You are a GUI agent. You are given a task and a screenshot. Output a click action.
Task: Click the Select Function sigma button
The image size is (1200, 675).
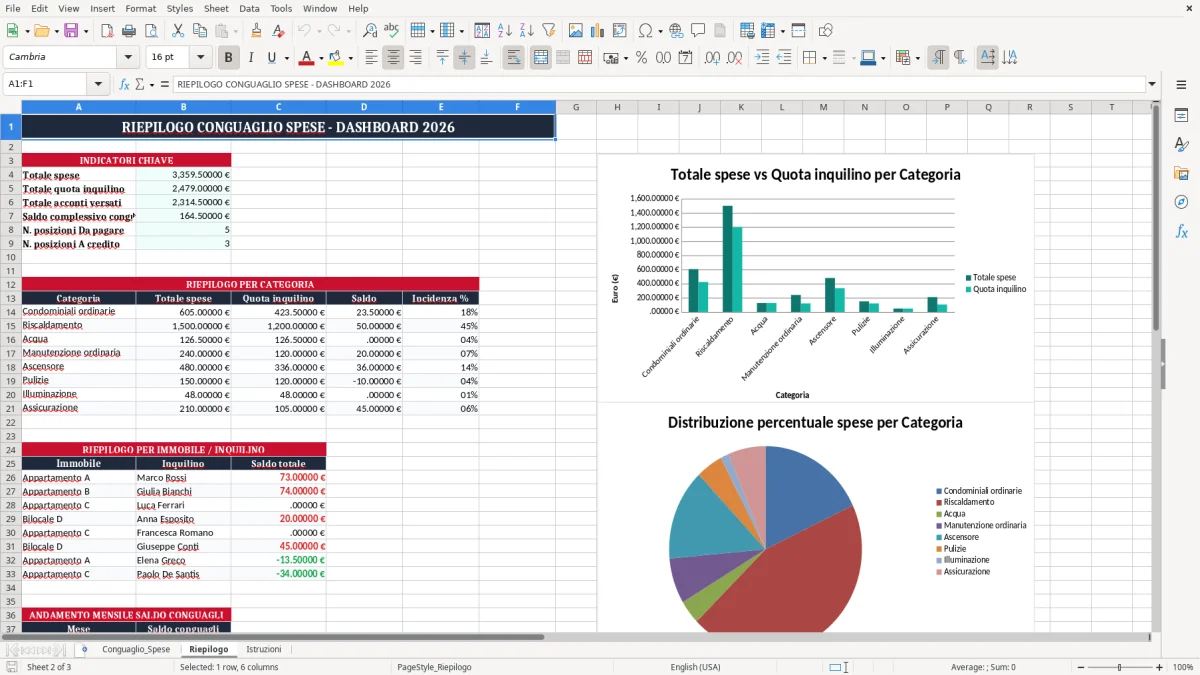tap(139, 84)
